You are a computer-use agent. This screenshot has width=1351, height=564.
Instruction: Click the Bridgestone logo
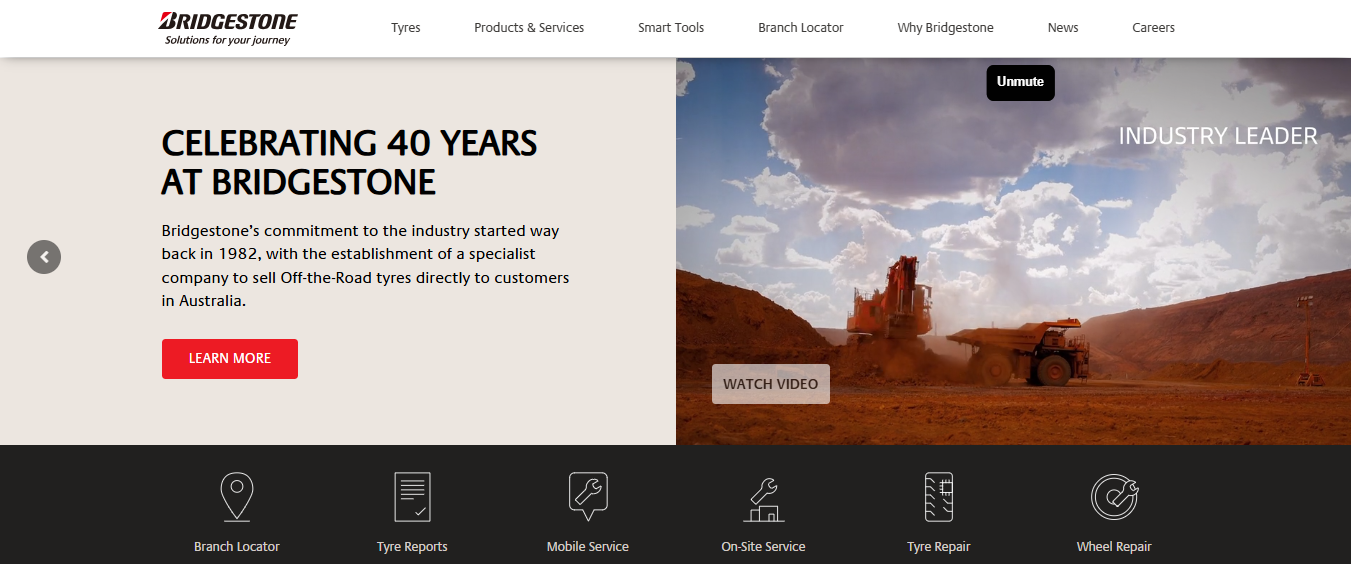click(x=228, y=28)
